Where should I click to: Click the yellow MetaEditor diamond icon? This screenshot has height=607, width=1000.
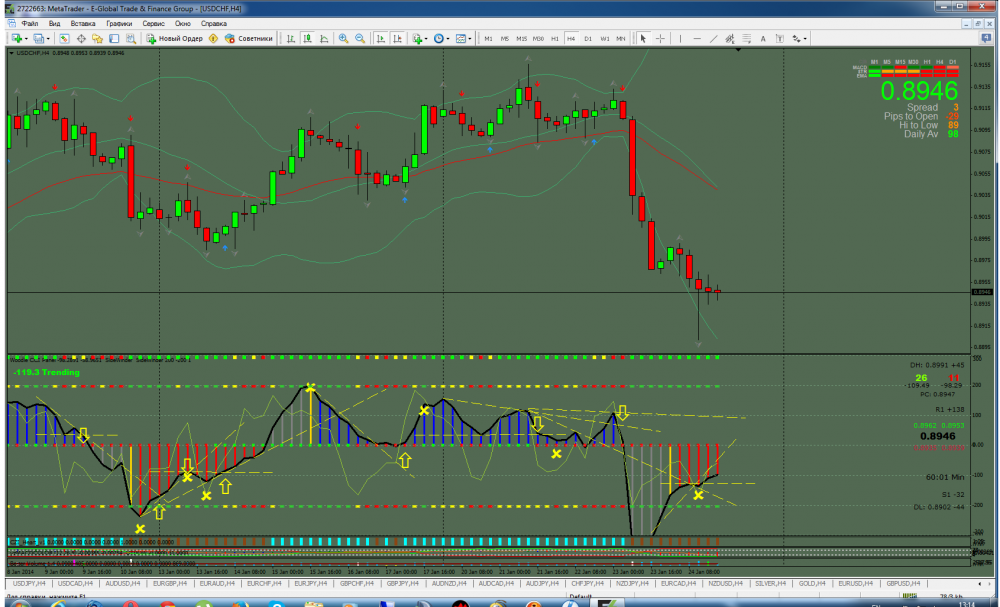[213, 38]
